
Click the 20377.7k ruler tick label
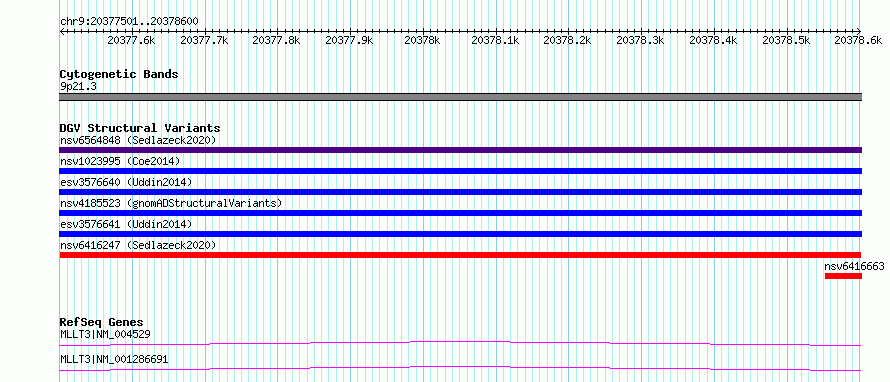click(204, 40)
